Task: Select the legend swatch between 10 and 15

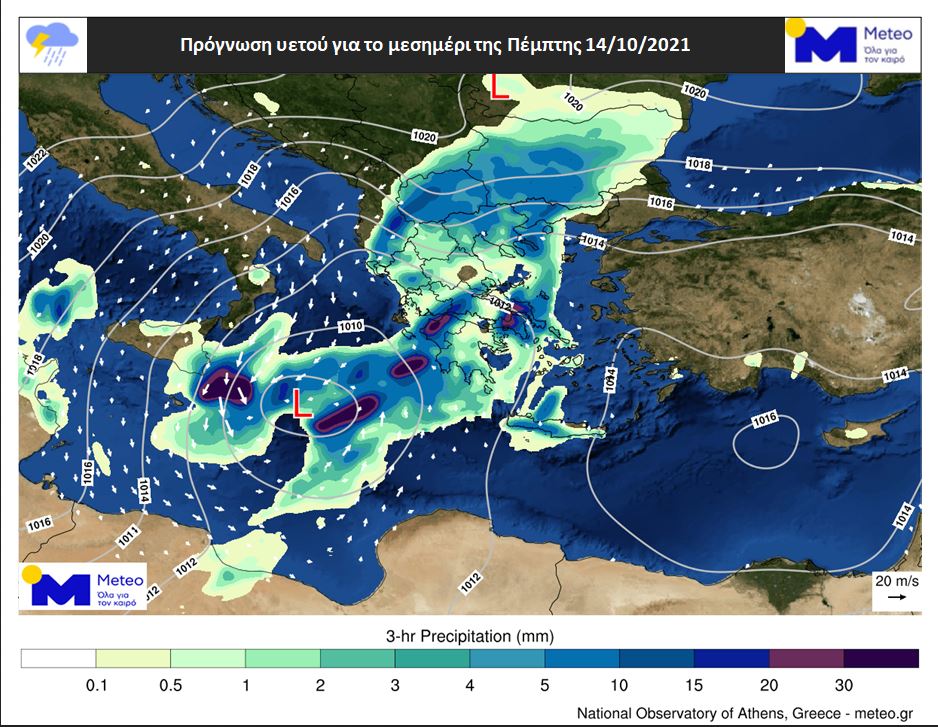Action: pos(657,658)
